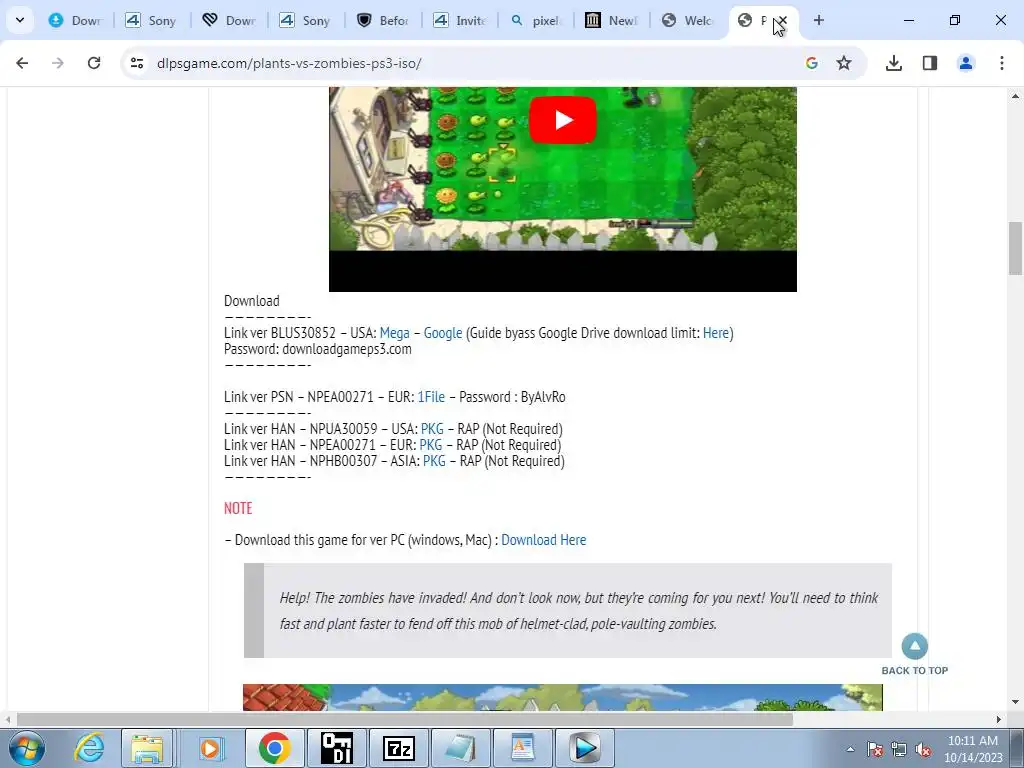Open the blue play-button app in taskbar

pyautogui.click(x=584, y=748)
